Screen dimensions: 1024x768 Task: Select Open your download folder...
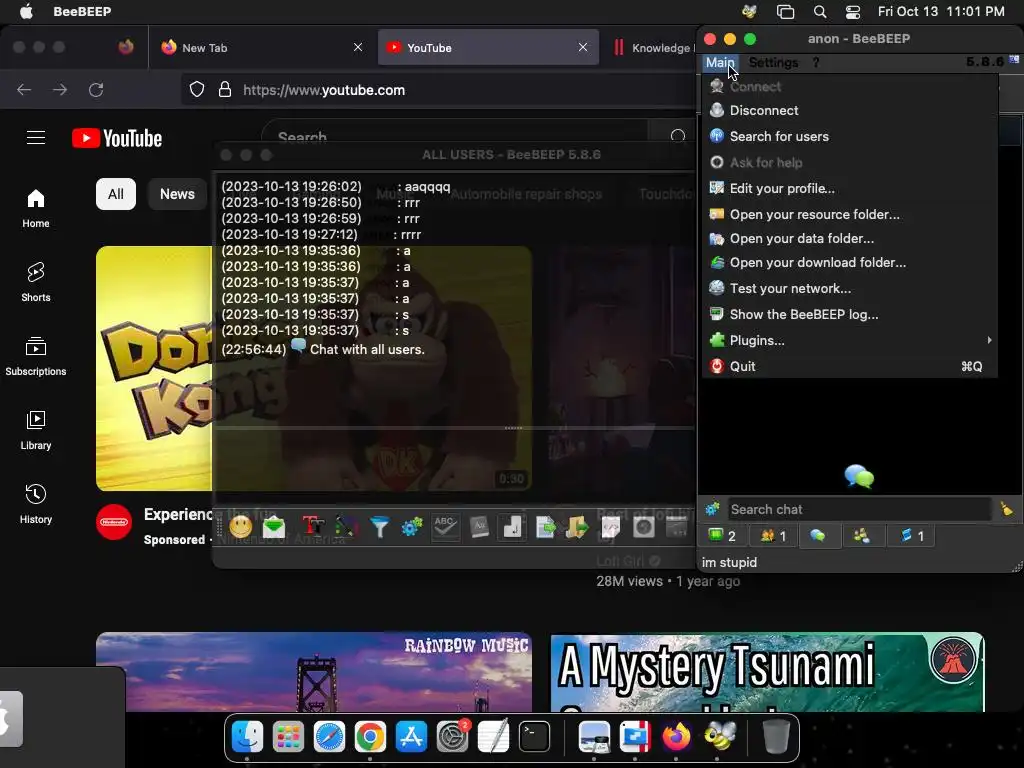click(x=849, y=263)
